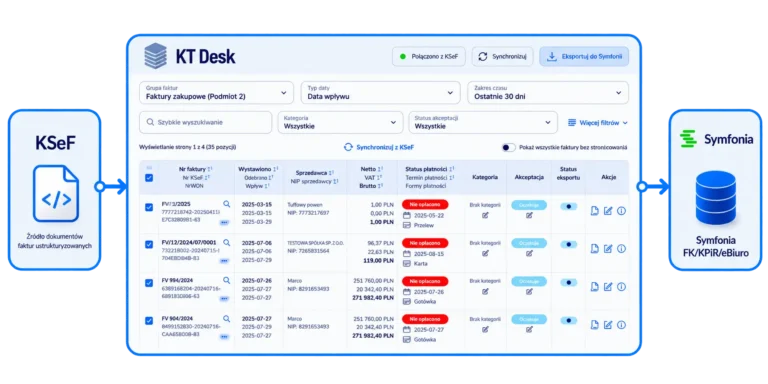Open the PDF document icon for FV 904/2024
This screenshot has height=384, width=768.
[x=595, y=325]
